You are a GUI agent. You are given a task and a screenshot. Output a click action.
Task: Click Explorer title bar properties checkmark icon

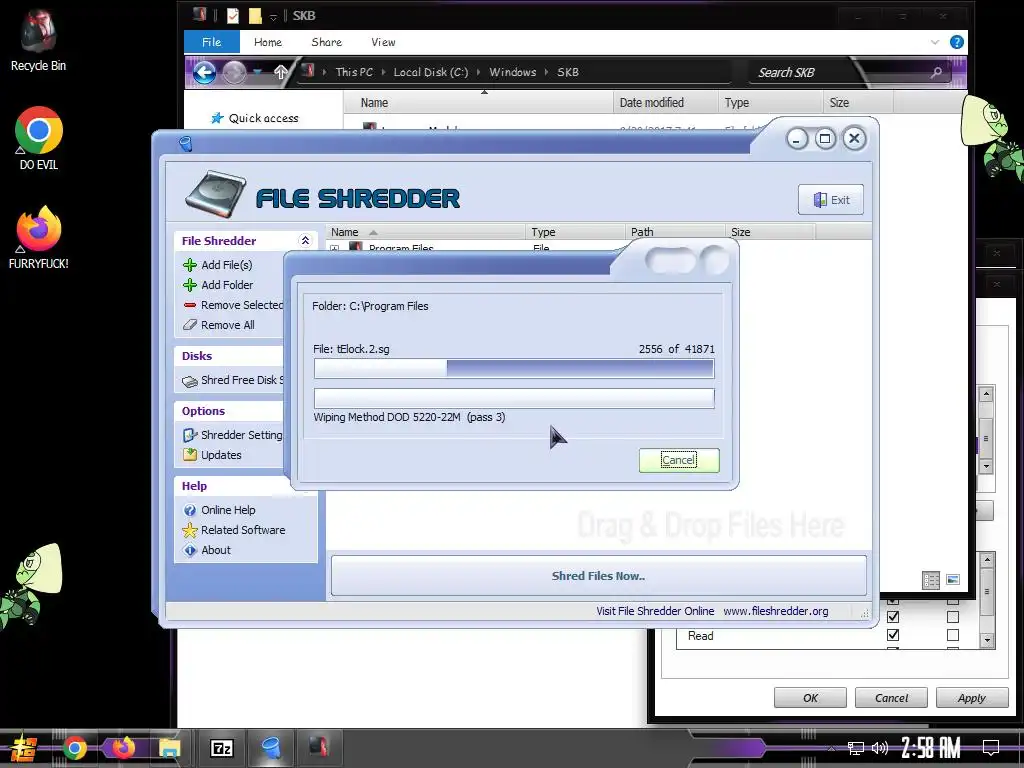pos(232,16)
